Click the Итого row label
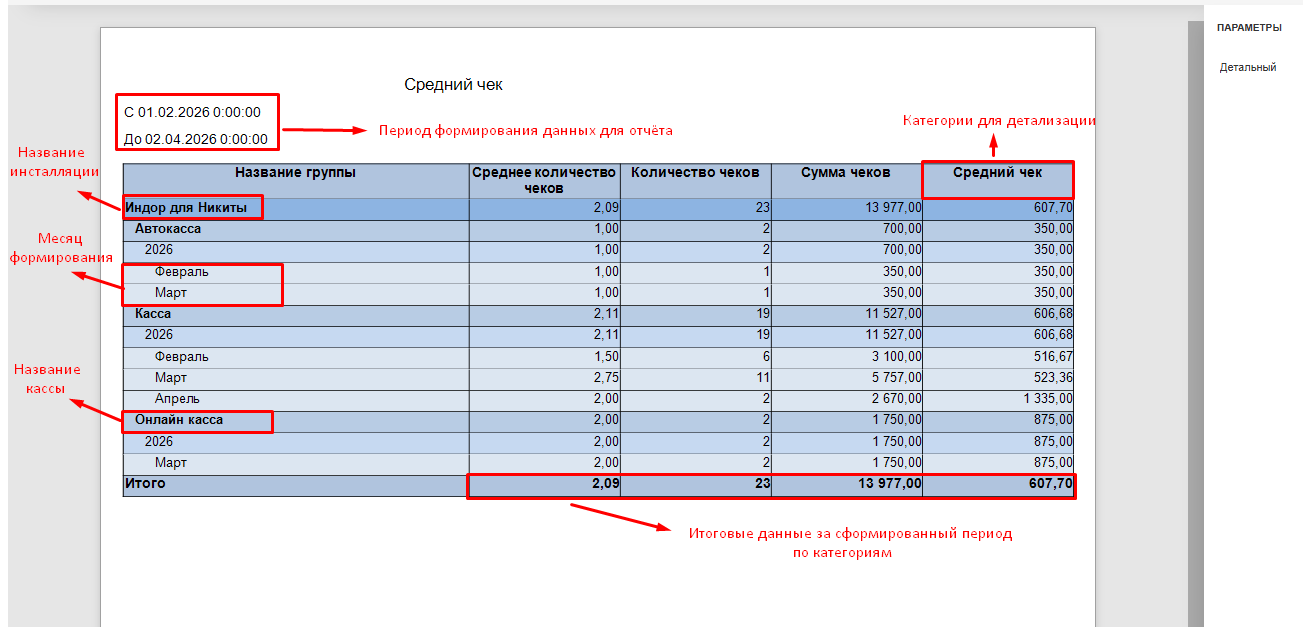This screenshot has width=1303, height=627. coord(145,484)
